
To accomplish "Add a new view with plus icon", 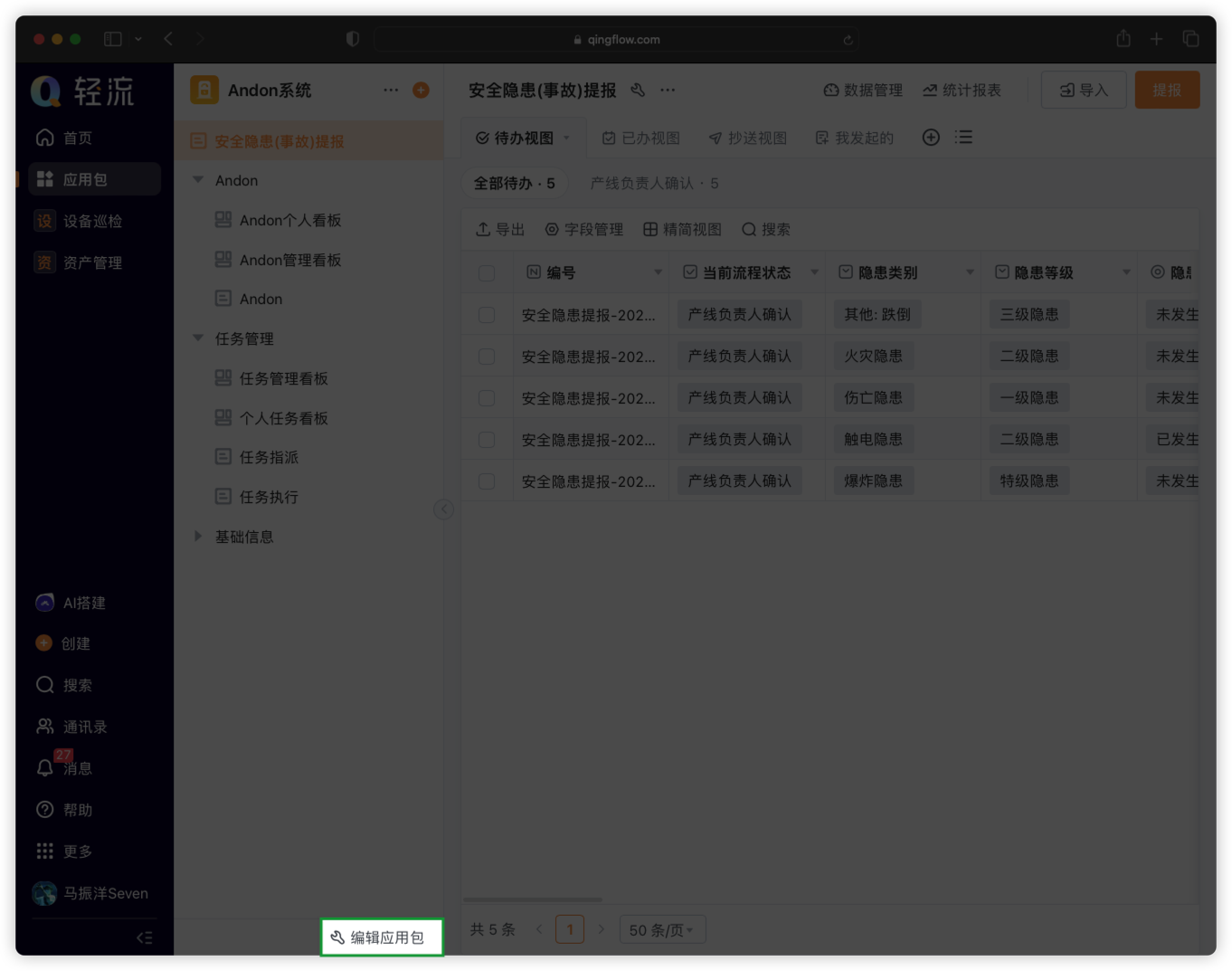I will [931, 138].
